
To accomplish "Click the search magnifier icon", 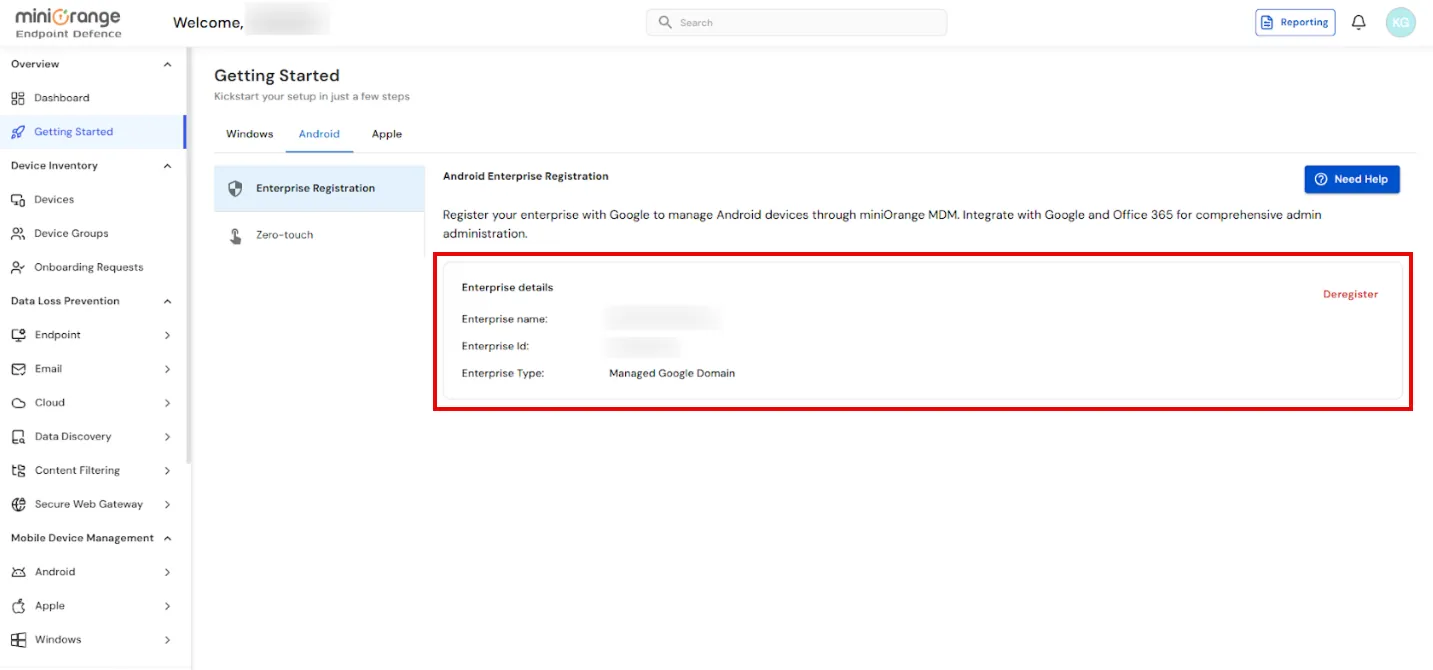I will pyautogui.click(x=665, y=22).
